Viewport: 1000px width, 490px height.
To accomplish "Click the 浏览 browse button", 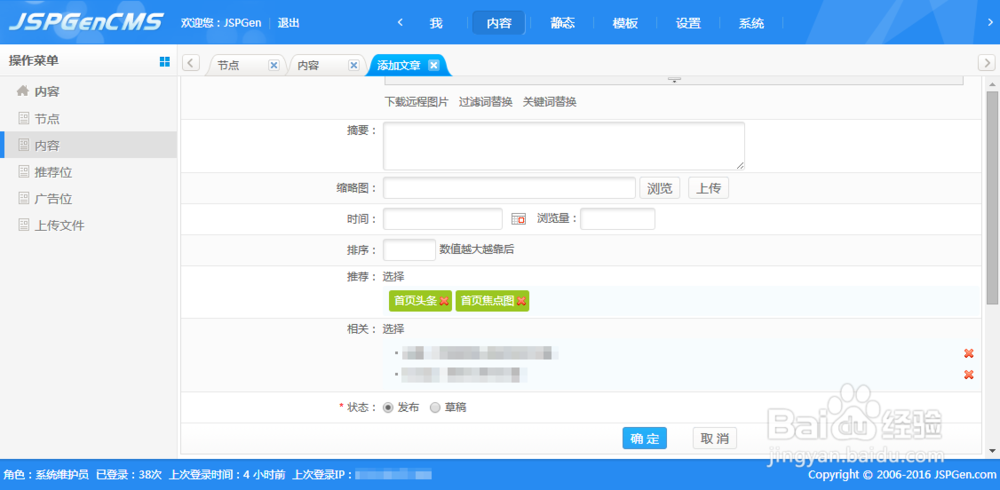I will click(x=659, y=188).
